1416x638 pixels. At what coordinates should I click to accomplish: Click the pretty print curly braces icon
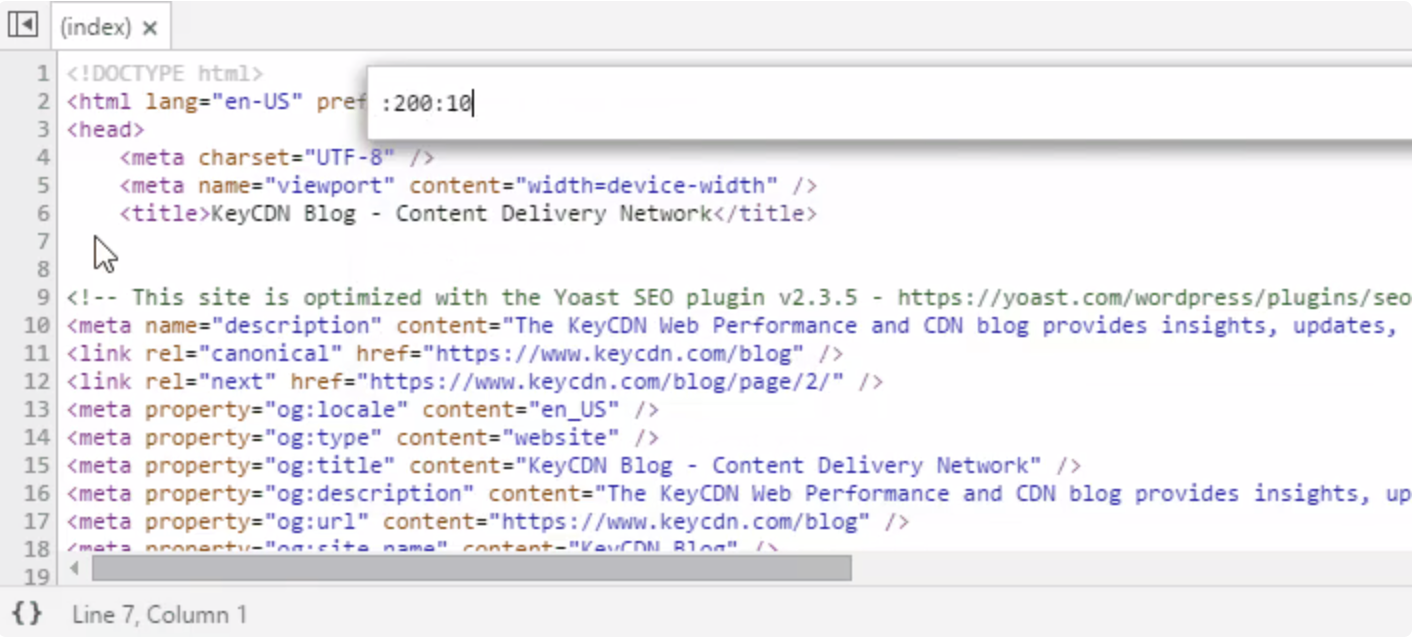[27, 613]
